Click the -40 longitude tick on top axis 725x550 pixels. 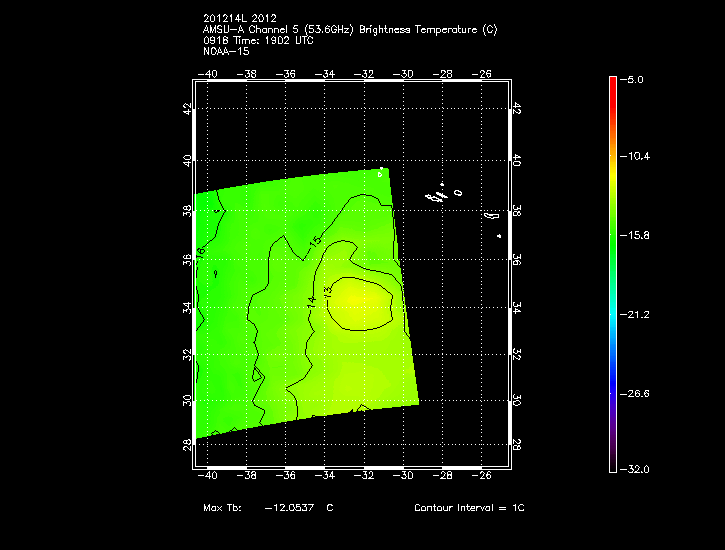point(209,73)
